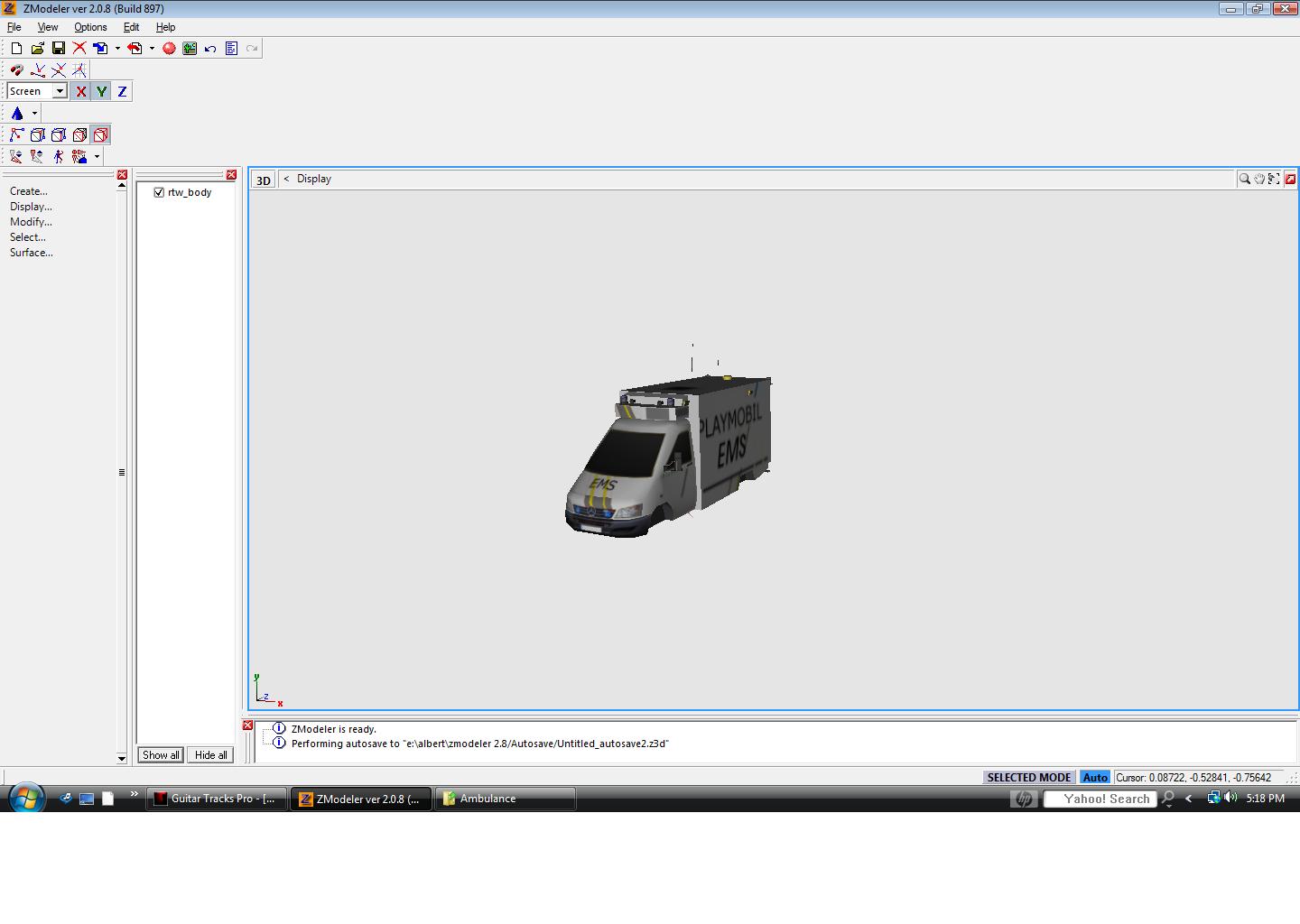Image resolution: width=1300 pixels, height=924 pixels.
Task: Activate the viewport zoom magnifier
Action: 1244,179
